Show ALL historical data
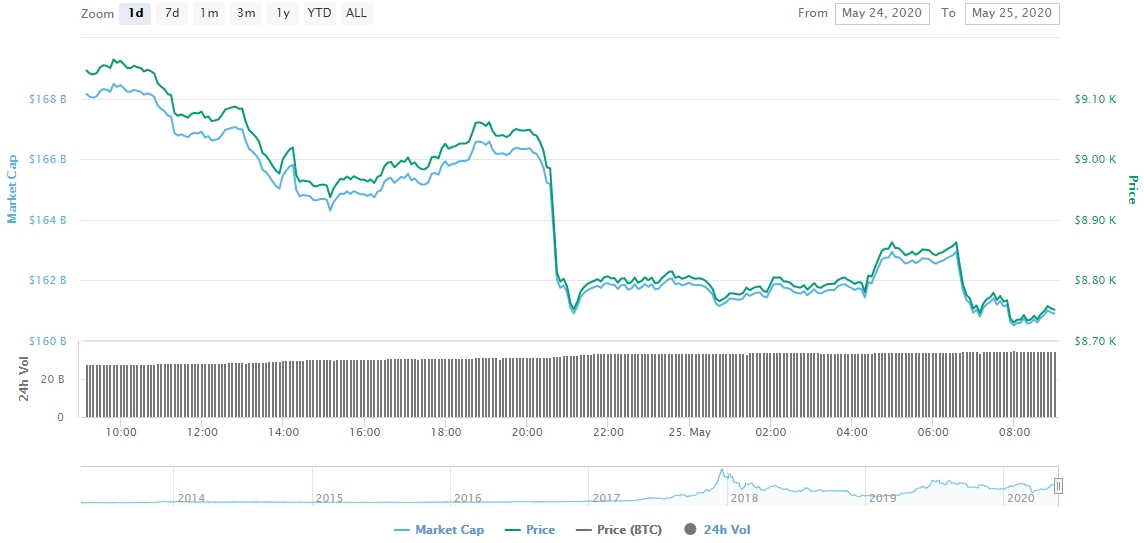Viewport: 1144px width, 543px height. point(356,13)
